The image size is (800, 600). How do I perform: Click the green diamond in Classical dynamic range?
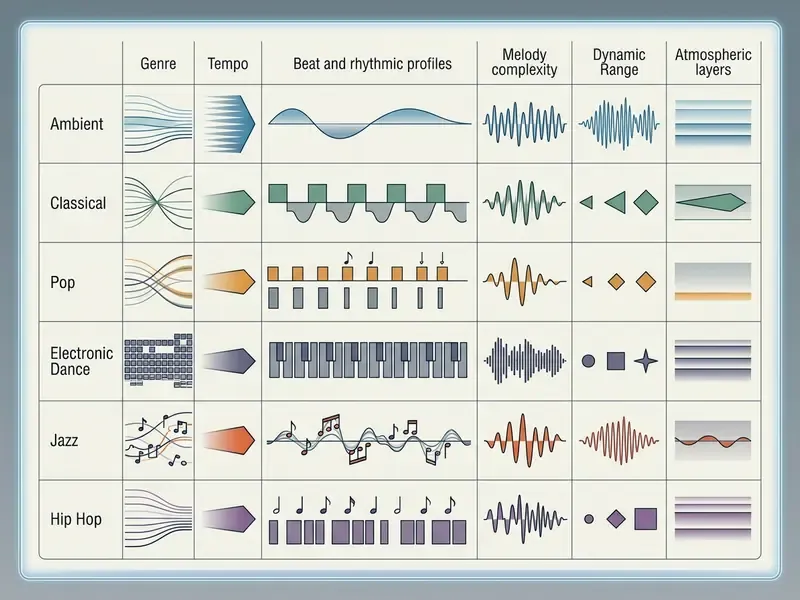pyautogui.click(x=646, y=202)
